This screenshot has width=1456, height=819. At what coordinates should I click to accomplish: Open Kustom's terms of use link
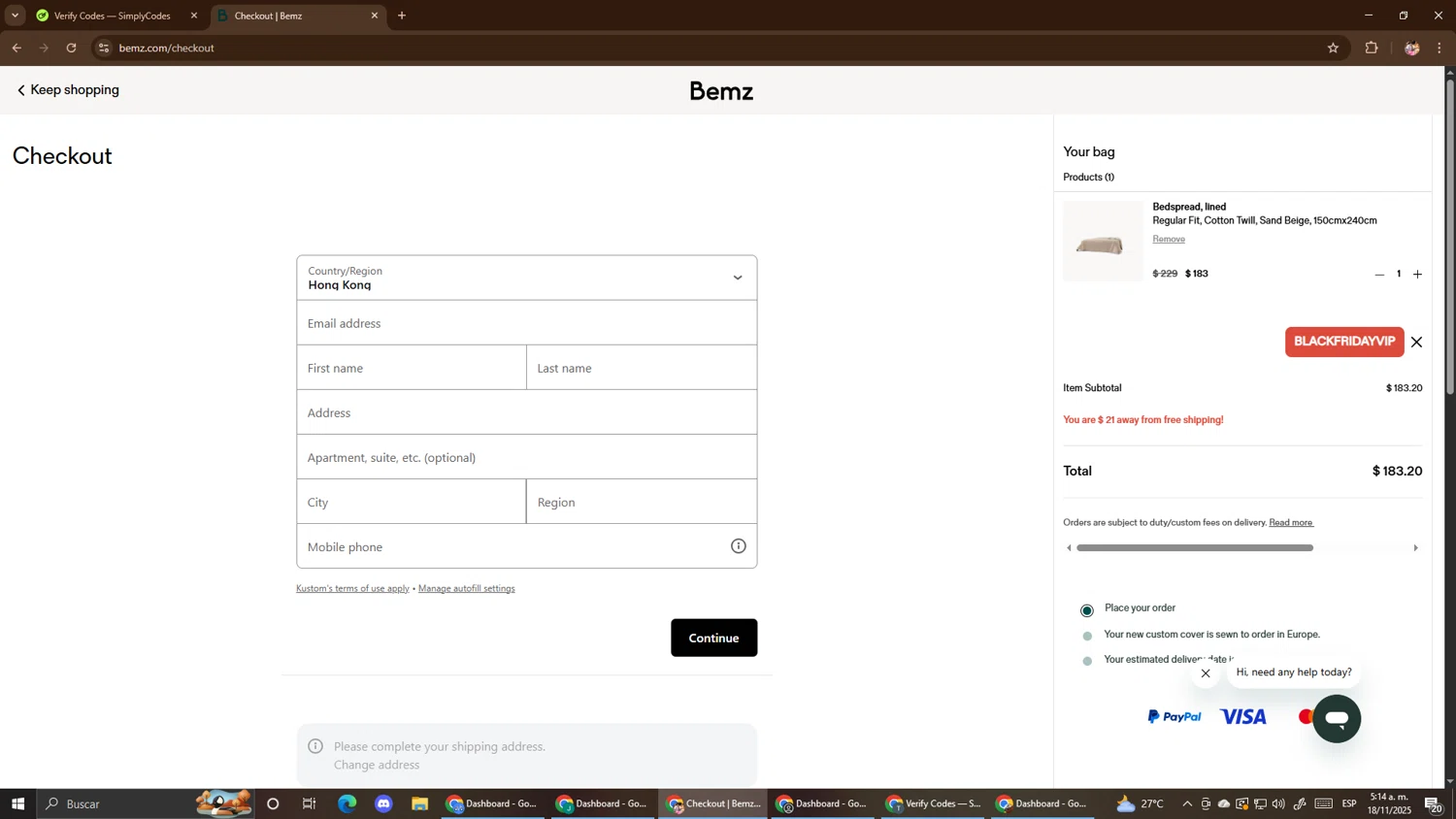click(x=352, y=588)
